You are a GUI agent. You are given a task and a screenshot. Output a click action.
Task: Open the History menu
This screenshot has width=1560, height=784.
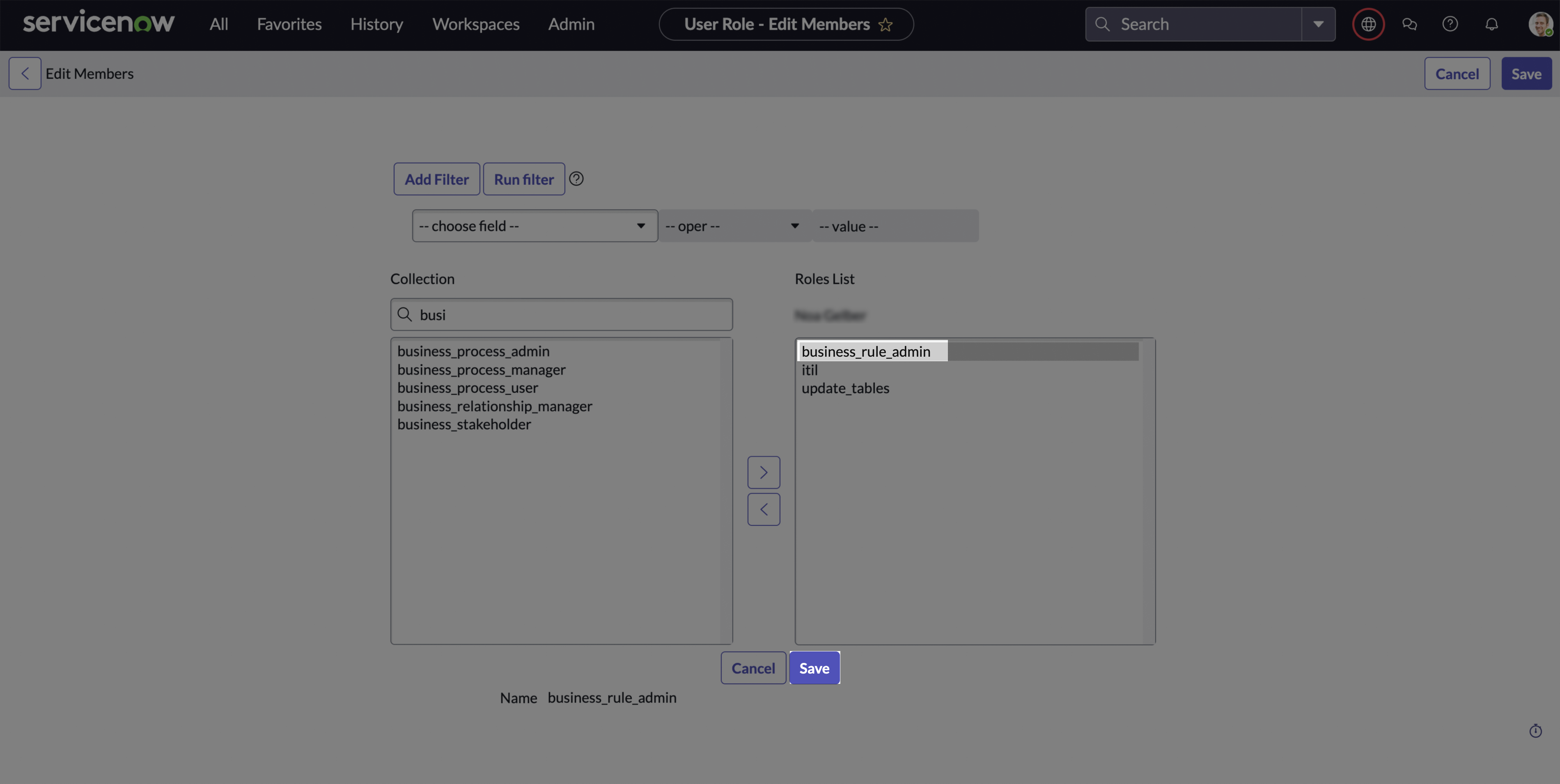[376, 24]
